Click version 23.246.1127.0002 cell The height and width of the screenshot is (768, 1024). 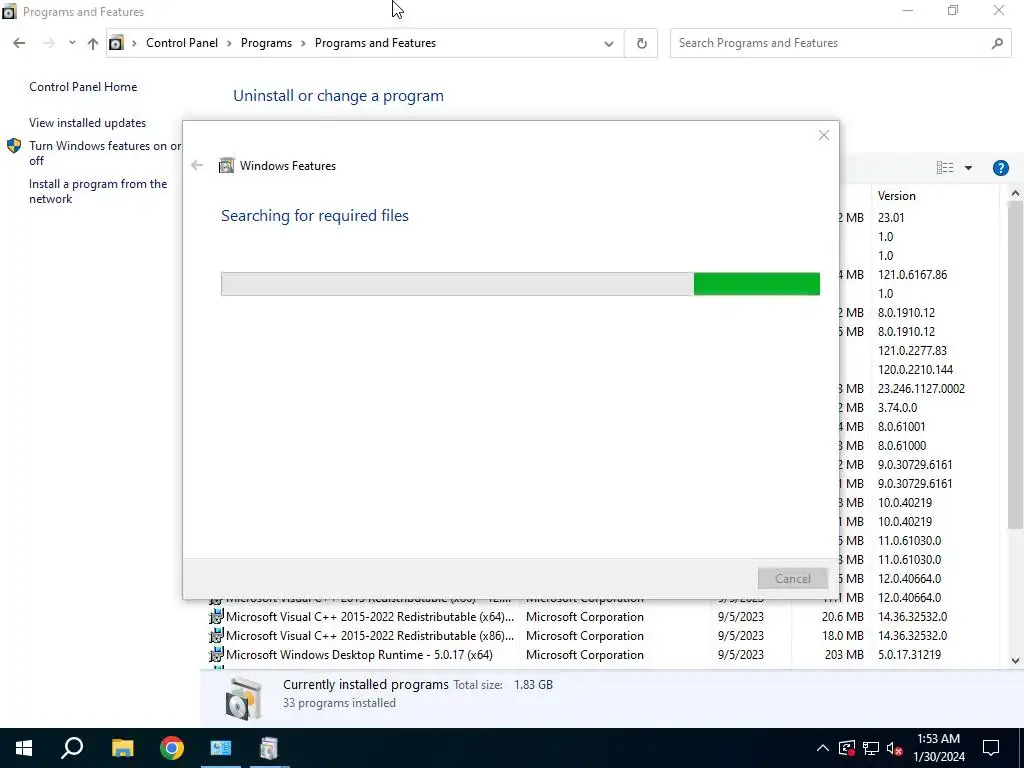(x=921, y=389)
